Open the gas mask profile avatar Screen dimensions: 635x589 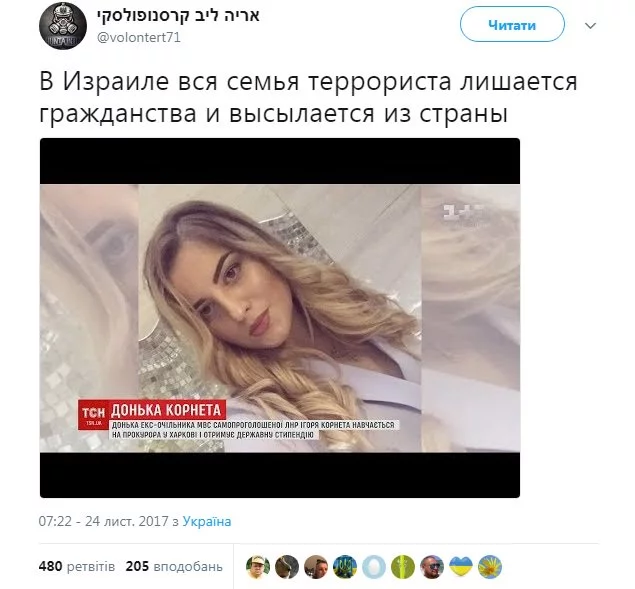[63, 26]
